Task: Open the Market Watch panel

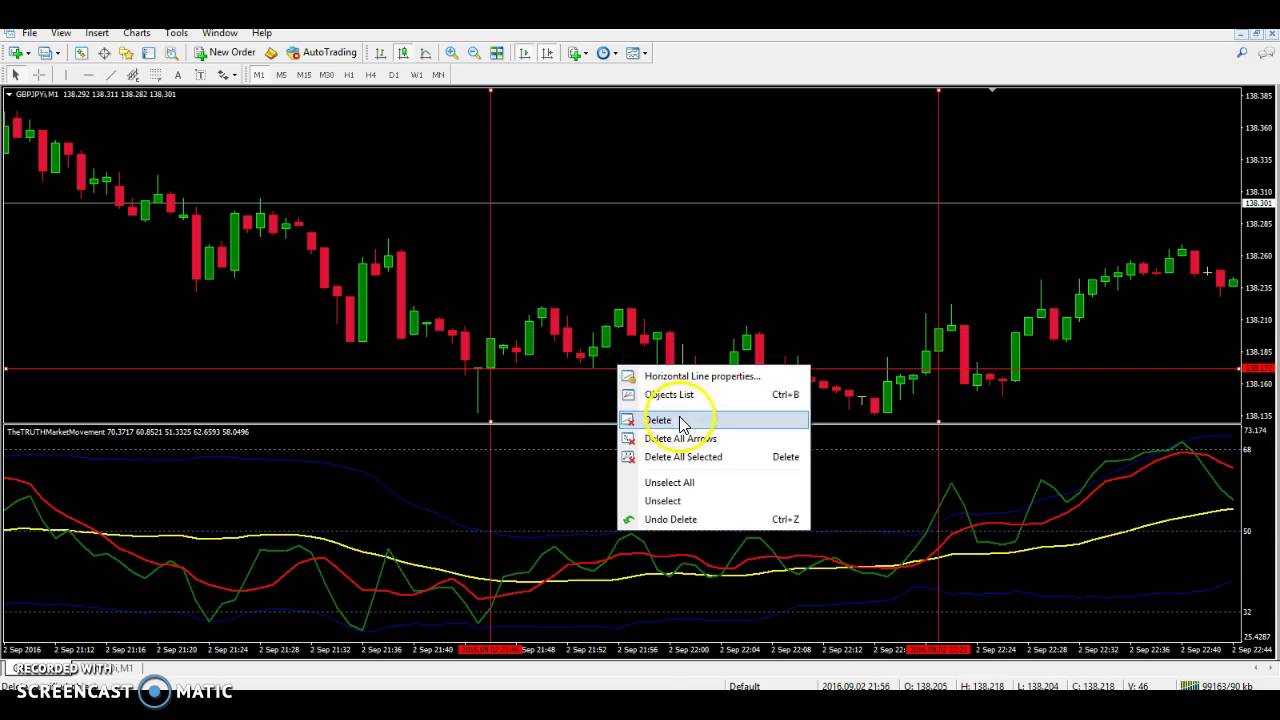Action: click(x=81, y=53)
